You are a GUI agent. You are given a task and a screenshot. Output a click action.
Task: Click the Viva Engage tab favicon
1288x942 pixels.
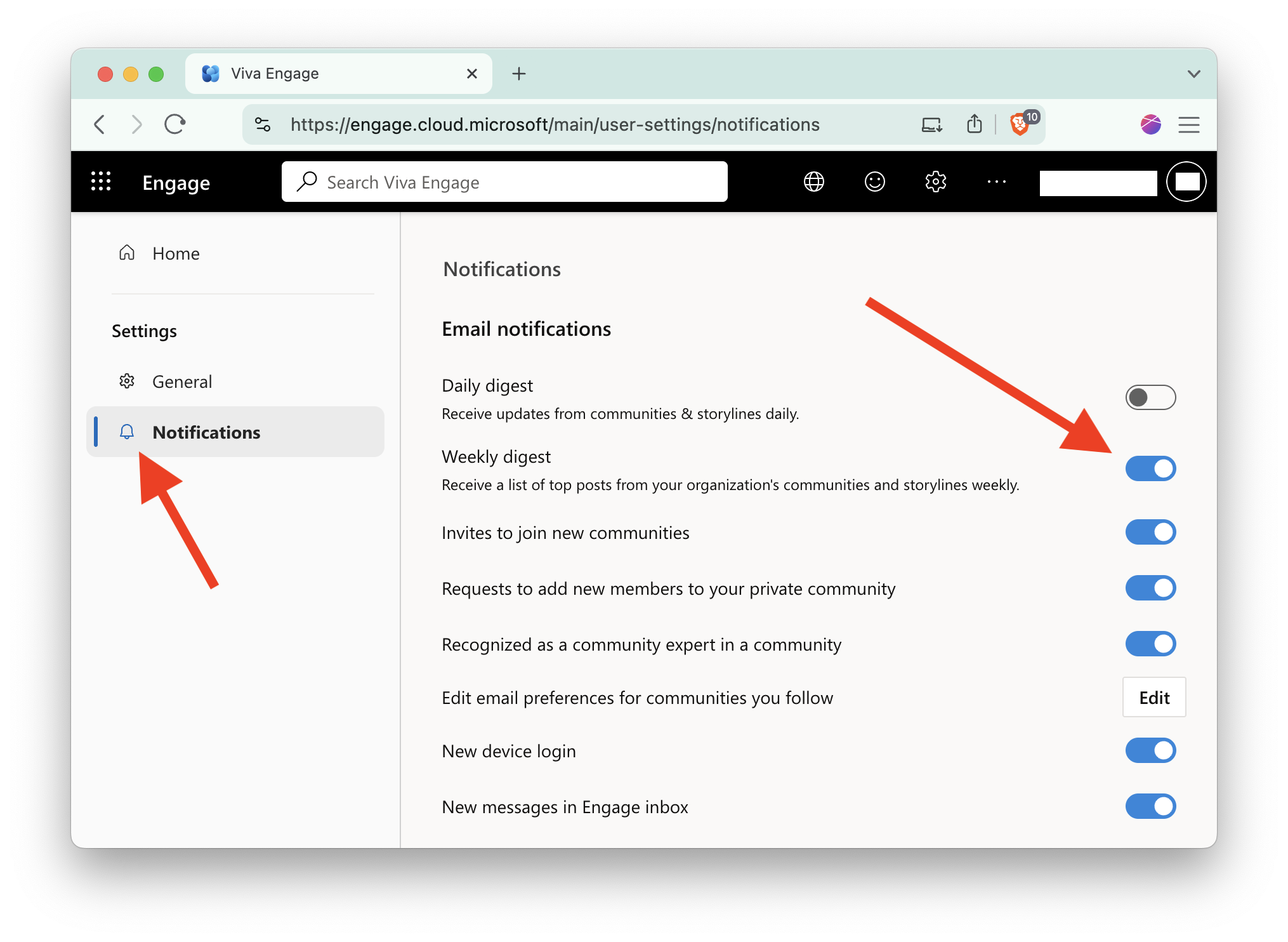point(211,74)
